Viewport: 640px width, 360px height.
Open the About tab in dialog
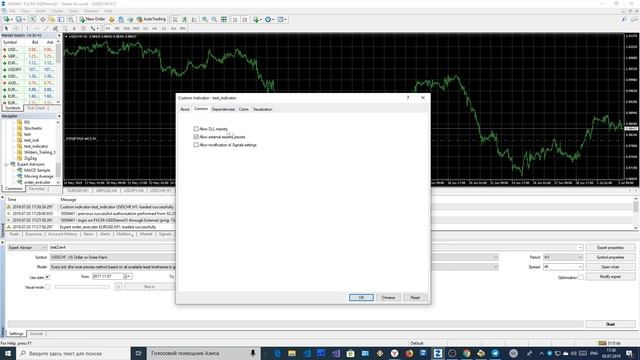(x=185, y=109)
